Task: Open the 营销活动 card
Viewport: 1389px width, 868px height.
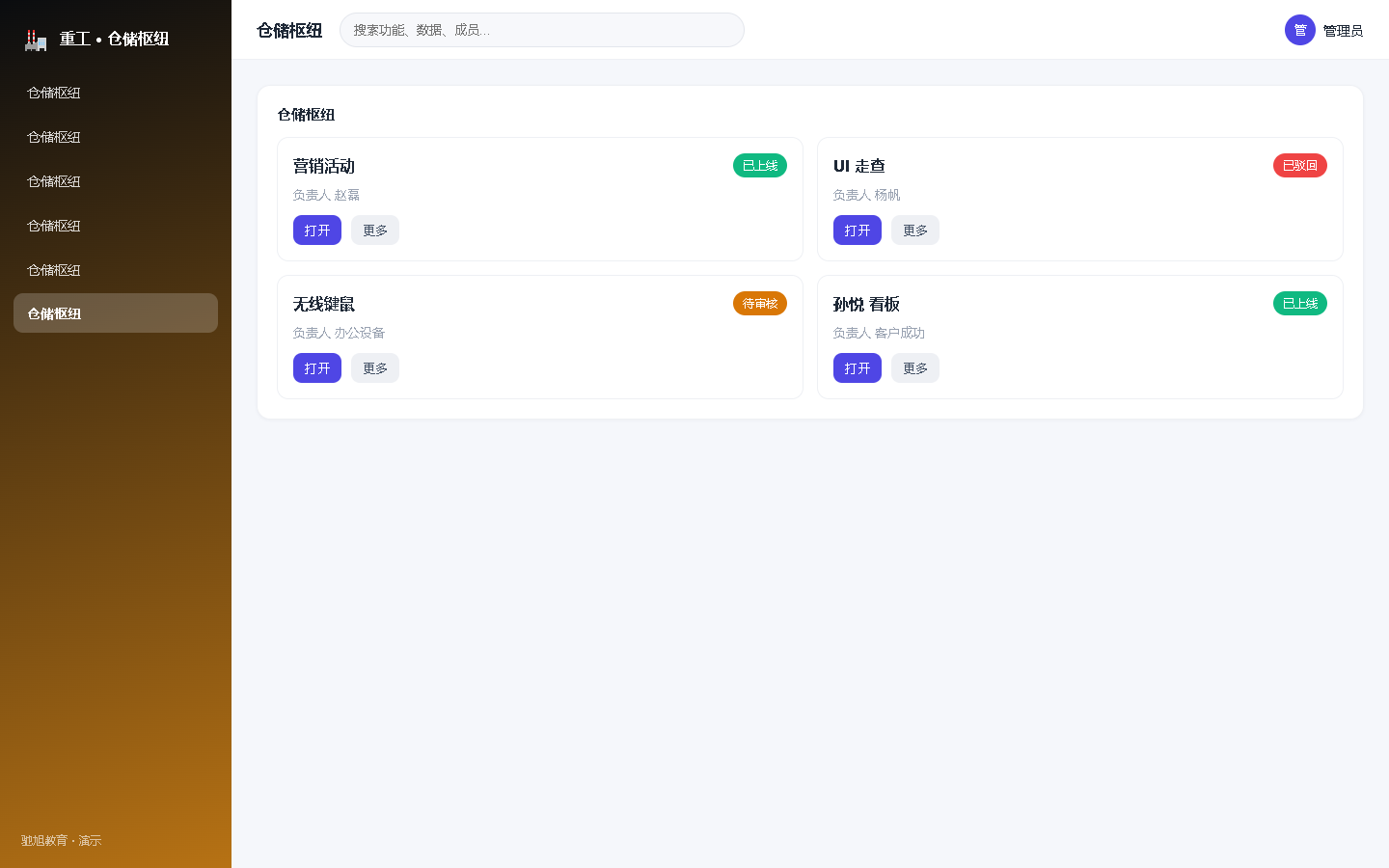Action: (x=317, y=231)
